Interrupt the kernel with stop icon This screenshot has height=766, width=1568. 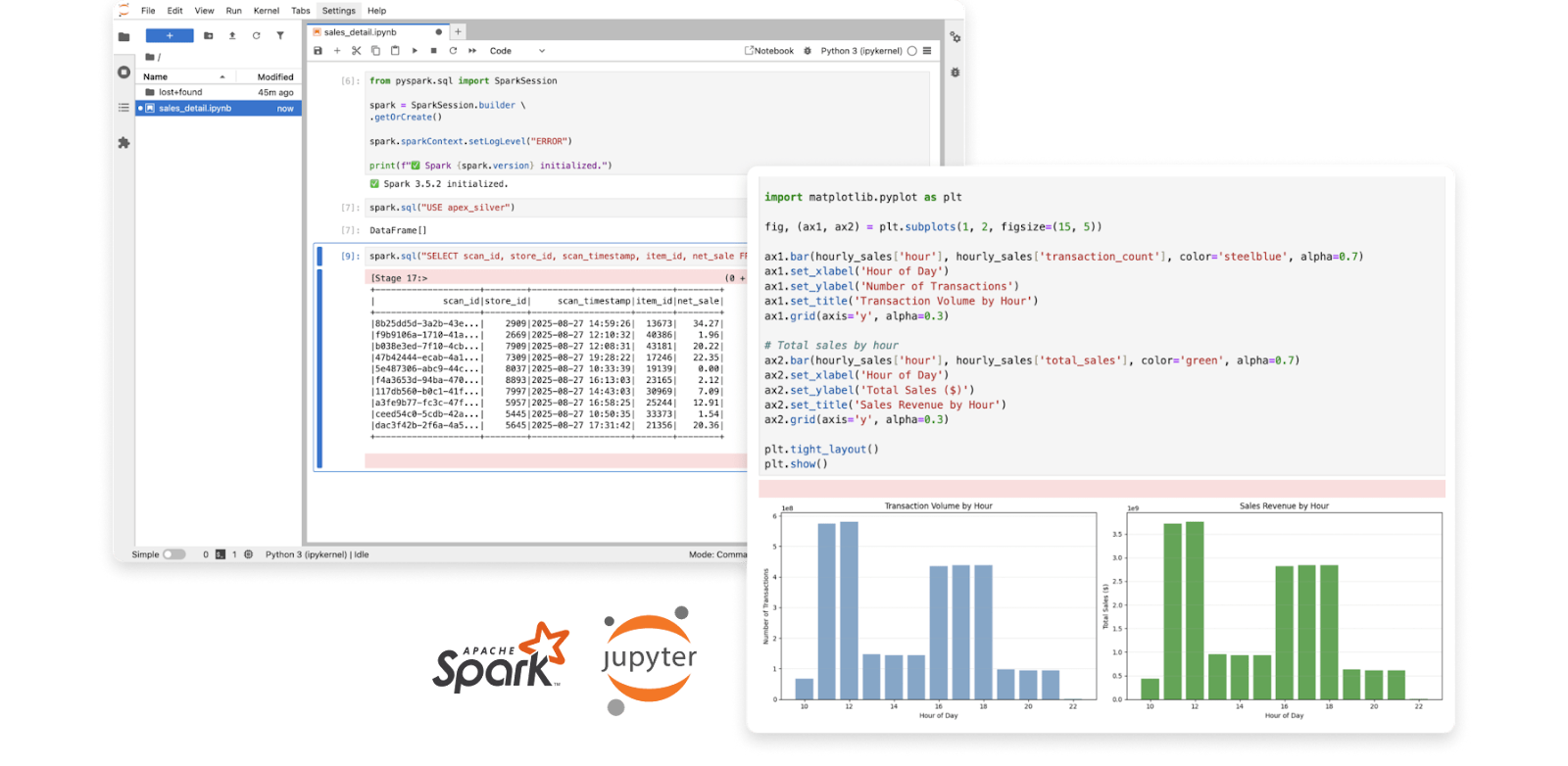[x=434, y=51]
